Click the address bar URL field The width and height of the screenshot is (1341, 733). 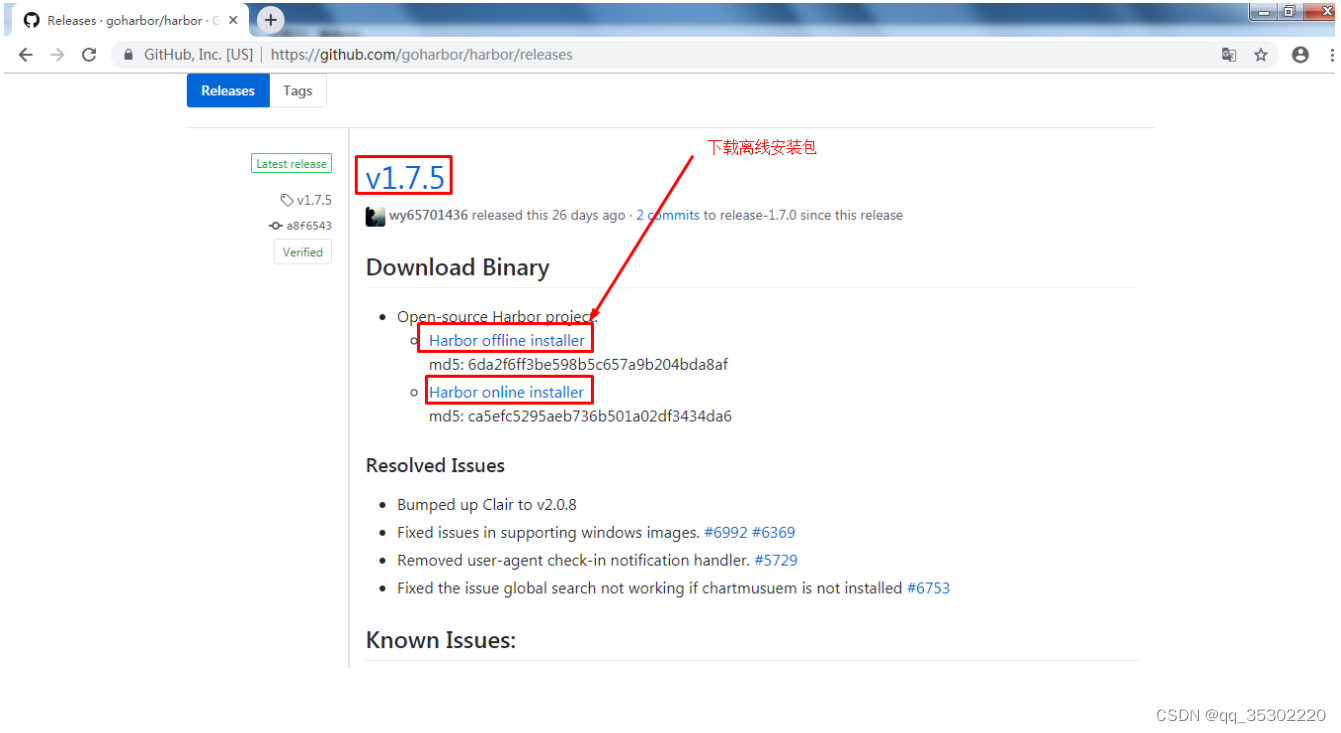pyautogui.click(x=660, y=55)
